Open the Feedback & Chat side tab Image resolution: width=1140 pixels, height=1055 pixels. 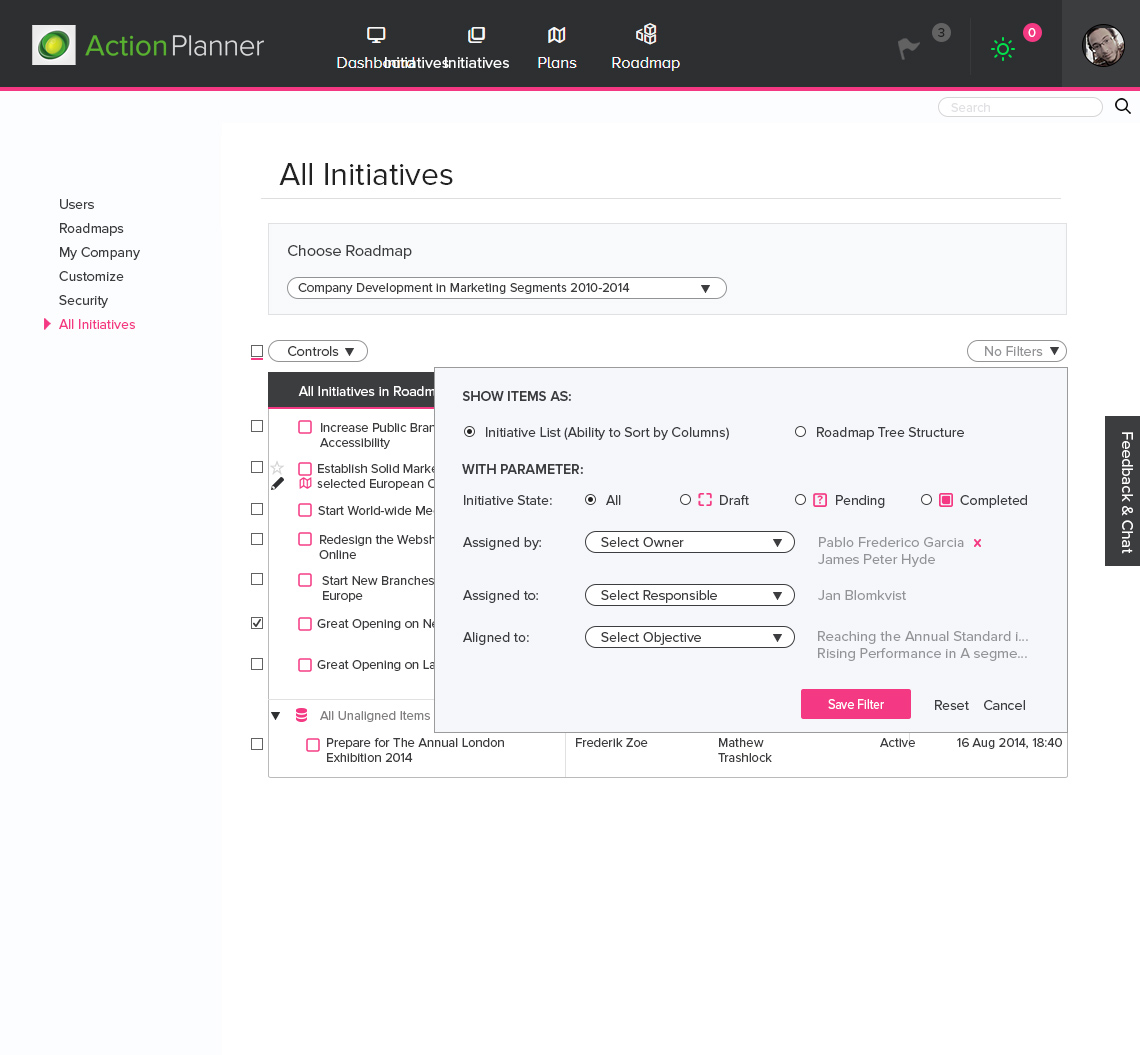1123,491
